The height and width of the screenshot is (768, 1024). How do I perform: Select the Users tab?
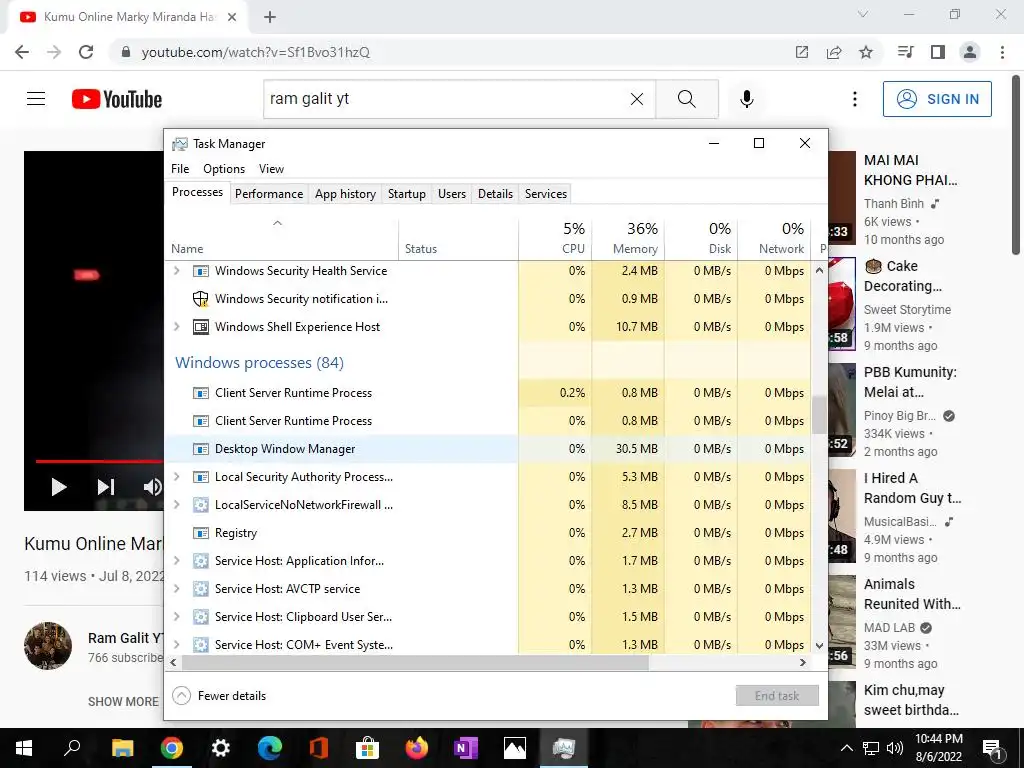[451, 194]
